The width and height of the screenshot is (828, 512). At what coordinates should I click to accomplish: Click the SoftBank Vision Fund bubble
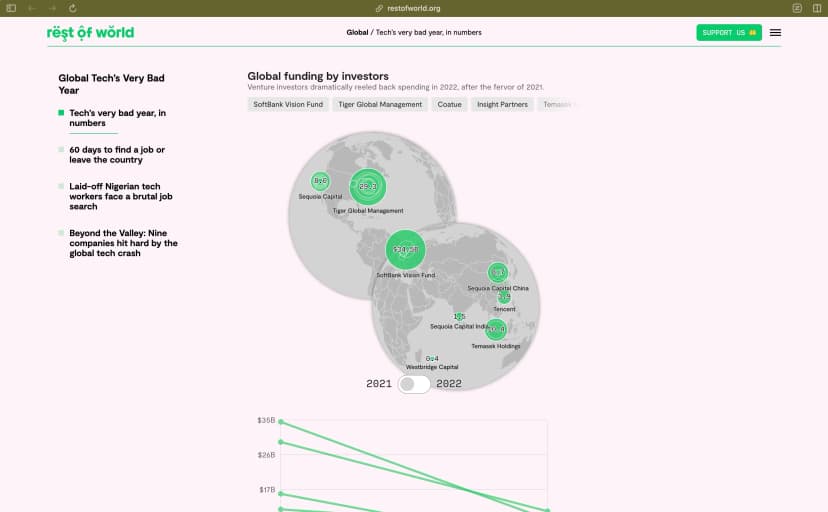click(406, 250)
